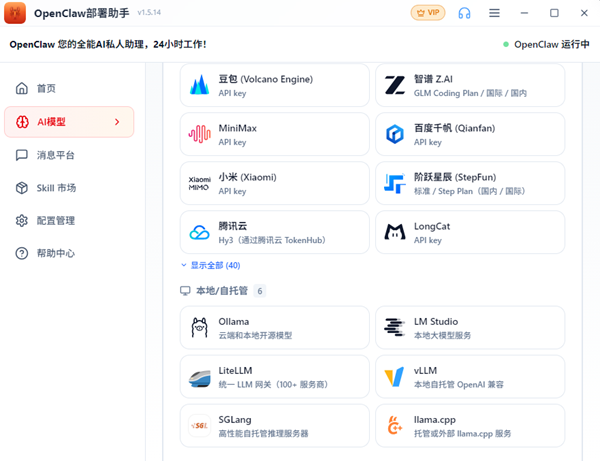The image size is (600, 461).
Task: Click the Ollama llama logo
Action: point(199,328)
